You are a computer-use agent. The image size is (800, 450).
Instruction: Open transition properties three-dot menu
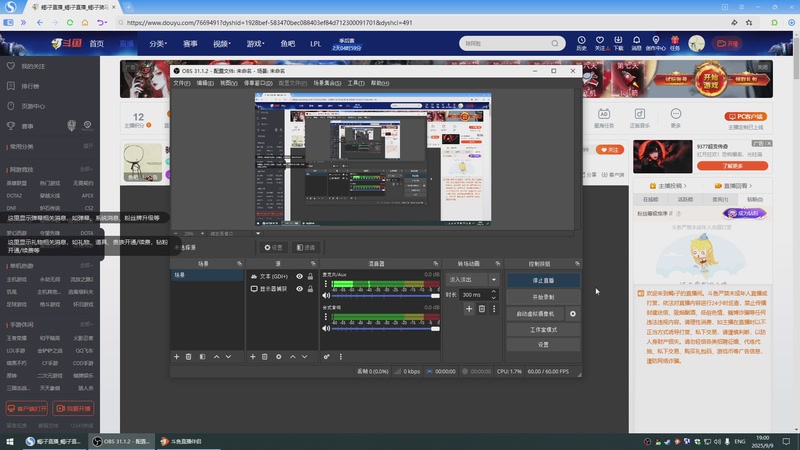click(494, 309)
